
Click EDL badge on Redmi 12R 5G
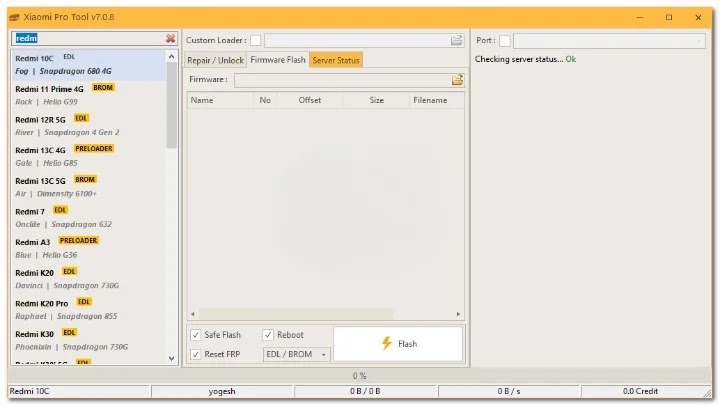[81, 118]
